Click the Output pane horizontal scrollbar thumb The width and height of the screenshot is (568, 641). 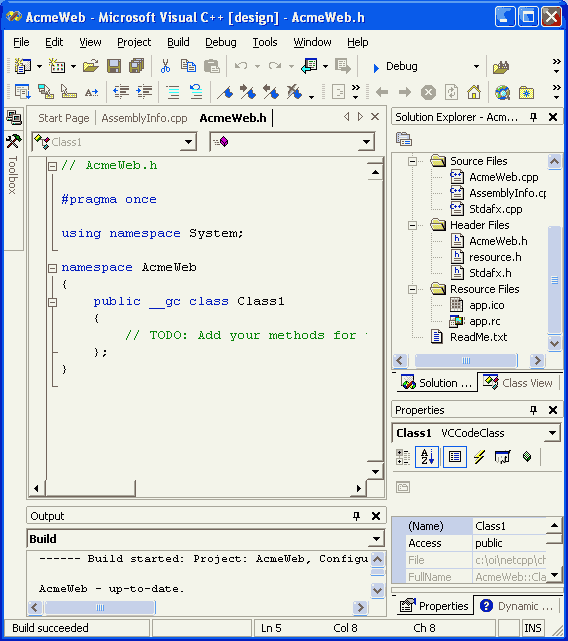[100, 607]
